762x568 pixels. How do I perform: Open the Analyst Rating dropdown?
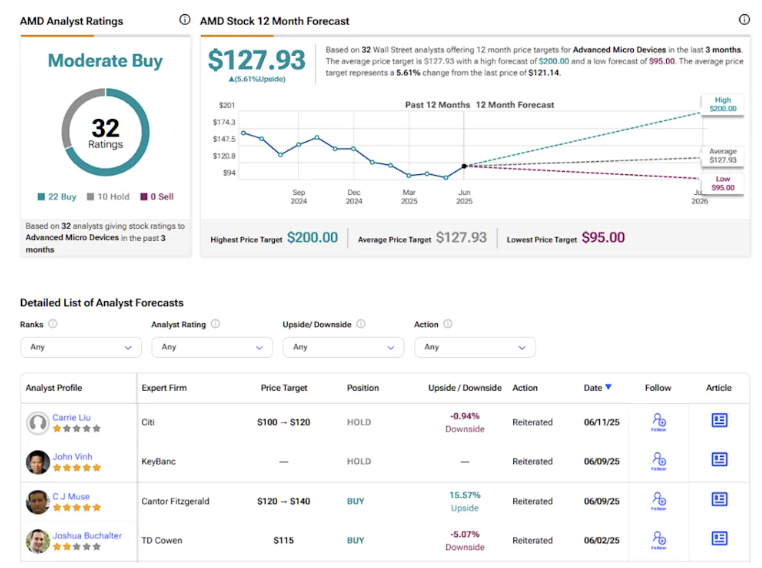point(212,347)
